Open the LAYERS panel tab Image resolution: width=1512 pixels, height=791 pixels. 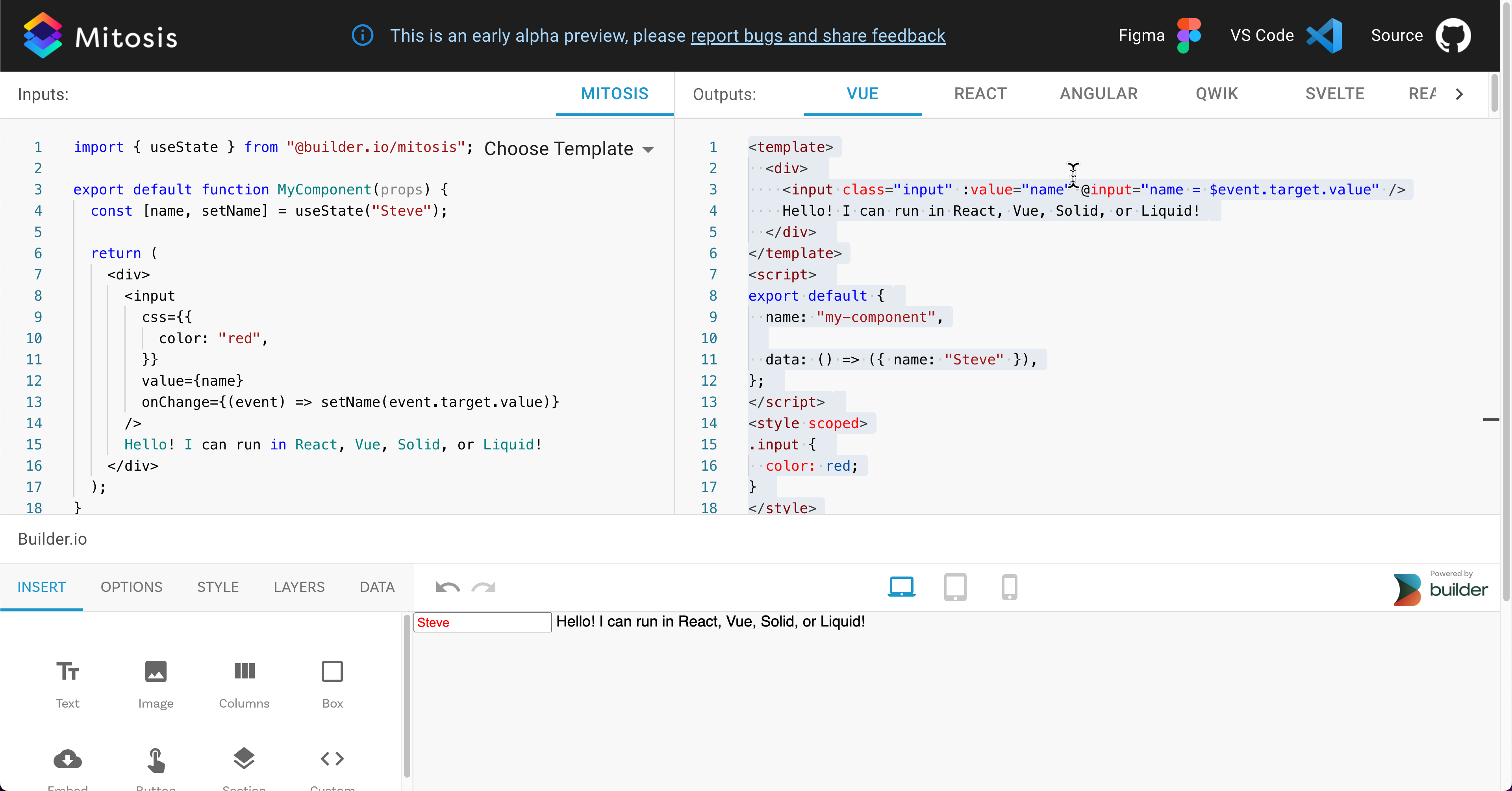[x=299, y=588]
